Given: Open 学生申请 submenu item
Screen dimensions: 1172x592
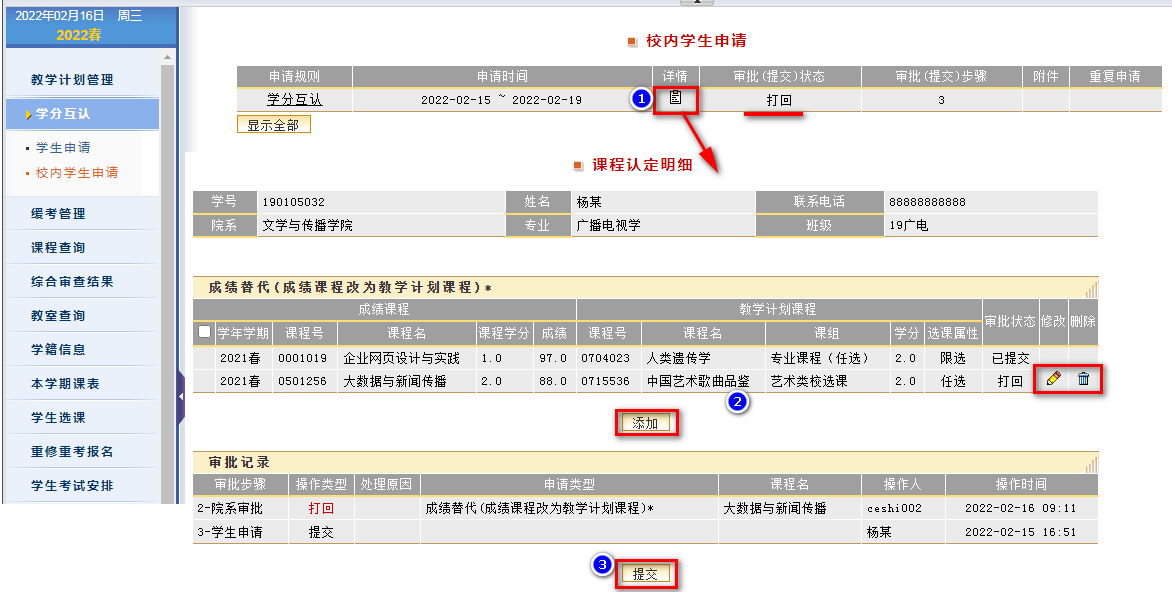Looking at the screenshot, I should click(63, 148).
